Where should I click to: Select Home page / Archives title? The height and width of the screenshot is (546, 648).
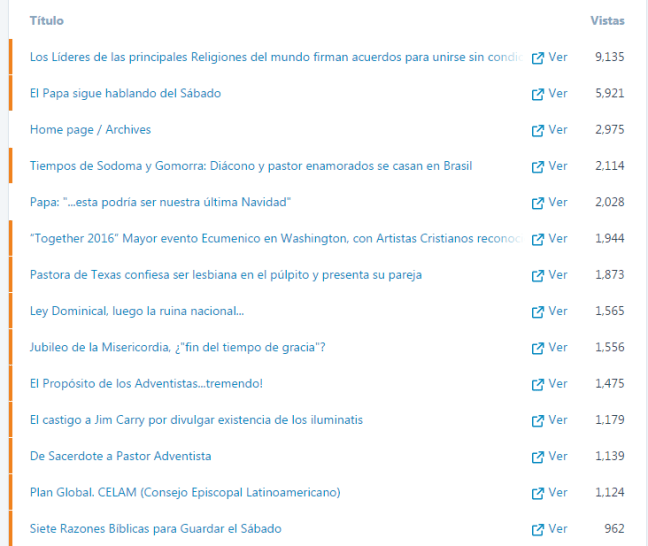(90, 130)
